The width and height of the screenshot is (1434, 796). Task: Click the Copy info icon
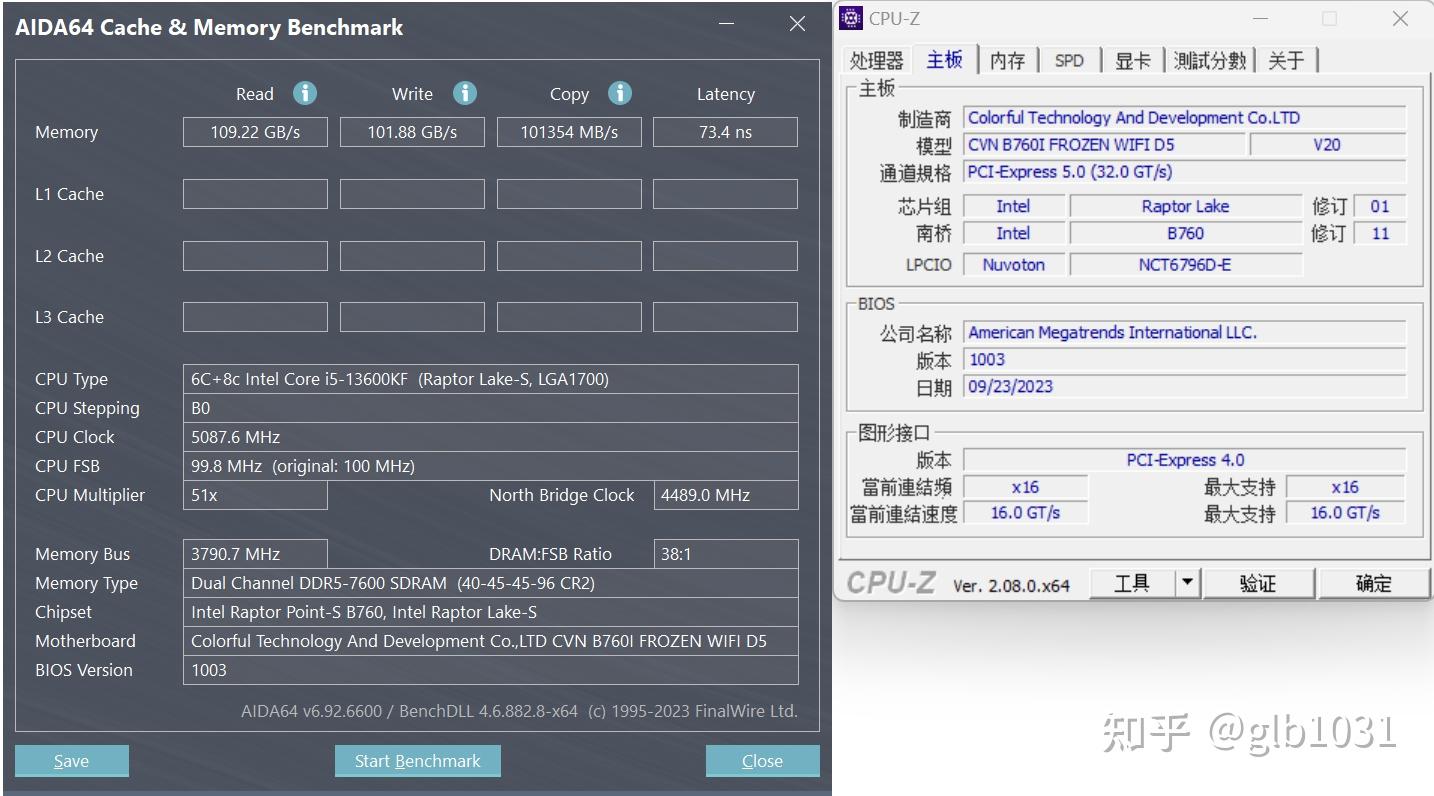tap(620, 93)
